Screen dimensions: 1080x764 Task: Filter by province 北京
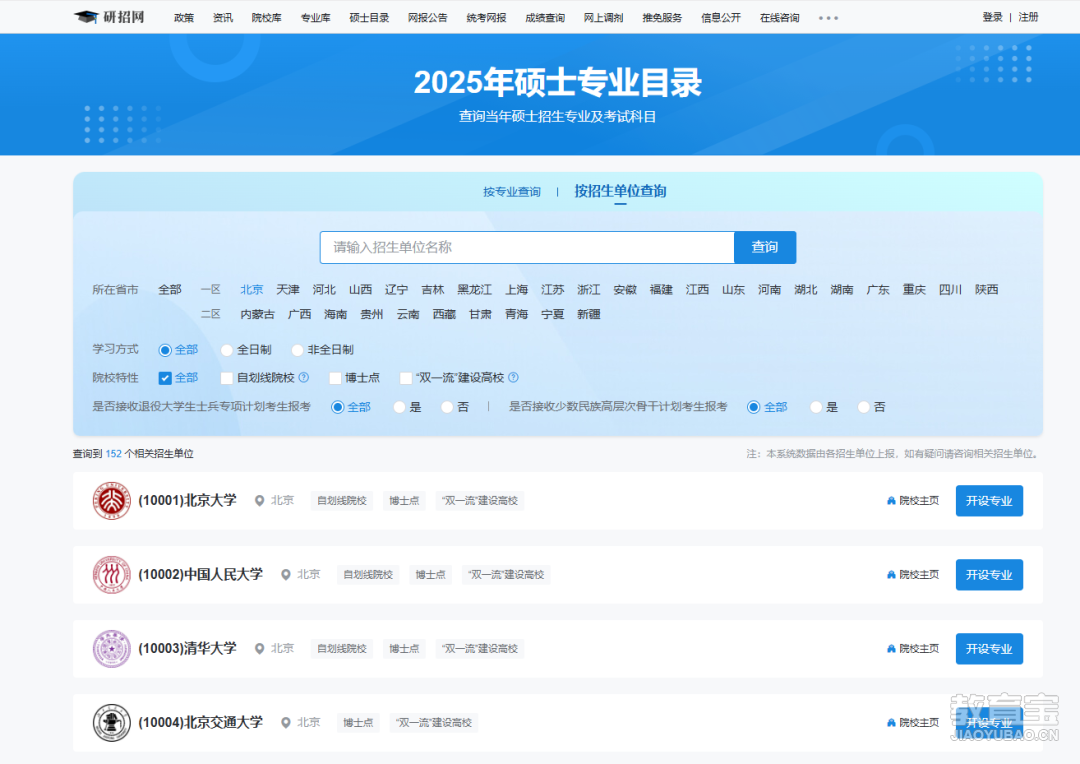pyautogui.click(x=251, y=290)
